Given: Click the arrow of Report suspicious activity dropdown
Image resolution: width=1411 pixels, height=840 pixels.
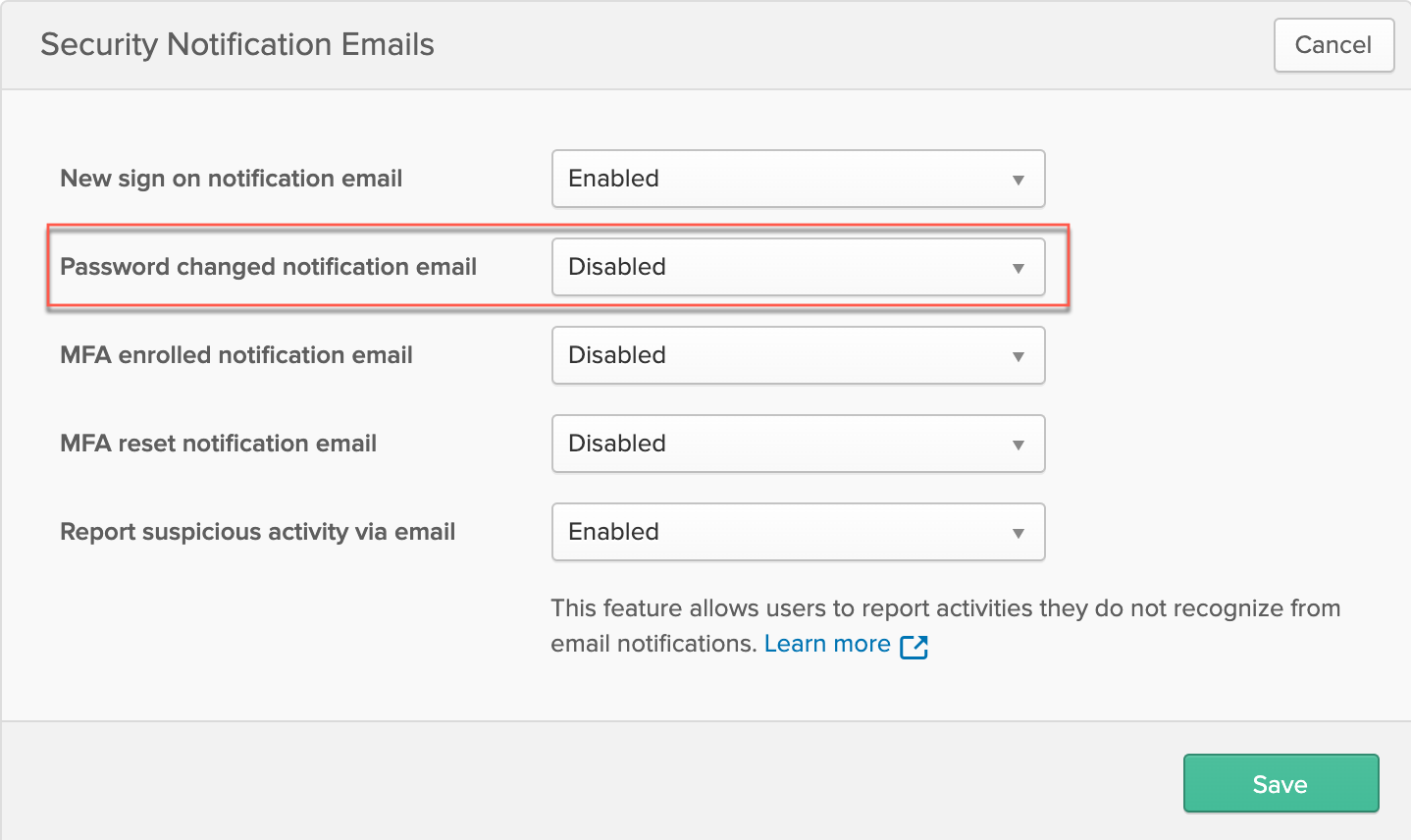Looking at the screenshot, I should pyautogui.click(x=1019, y=533).
